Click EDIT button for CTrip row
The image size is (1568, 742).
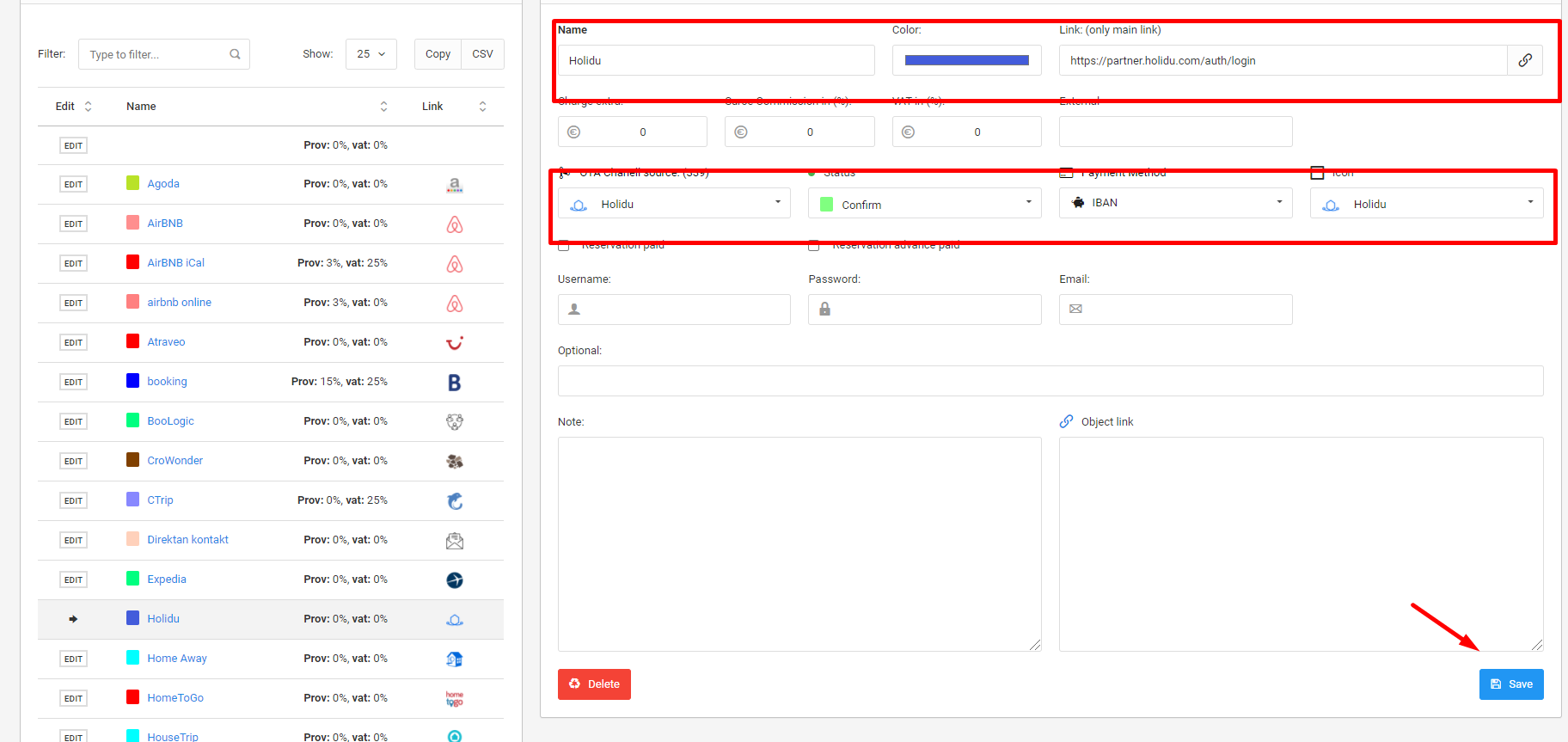[73, 501]
